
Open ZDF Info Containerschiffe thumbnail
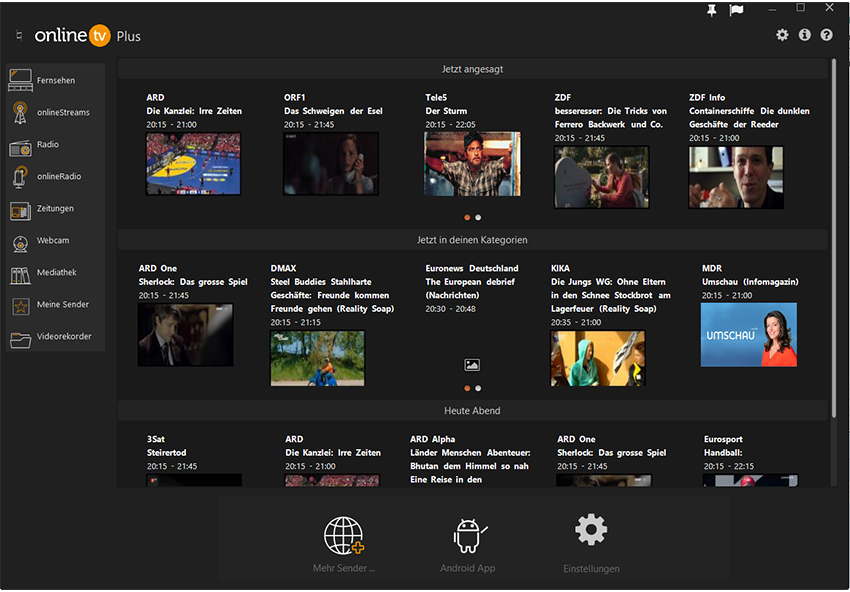click(736, 177)
